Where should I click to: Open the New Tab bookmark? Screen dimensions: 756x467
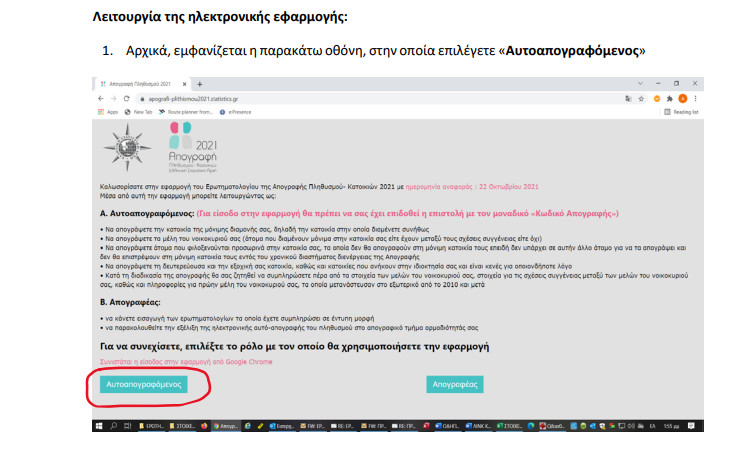(140, 113)
